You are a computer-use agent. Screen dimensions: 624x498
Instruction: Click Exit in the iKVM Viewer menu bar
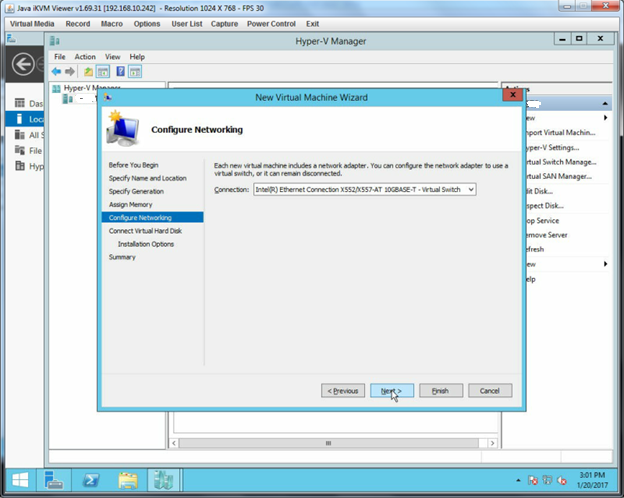(312, 24)
